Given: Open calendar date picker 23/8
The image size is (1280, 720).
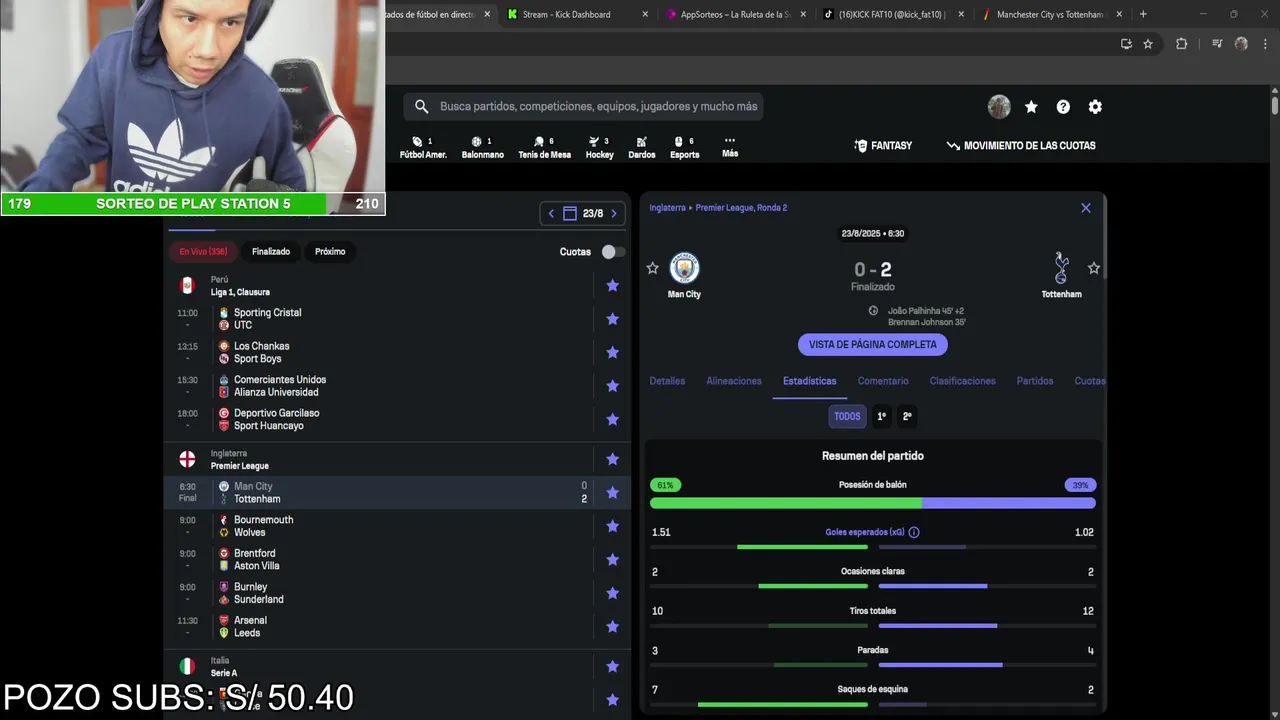Looking at the screenshot, I should click(x=583, y=213).
